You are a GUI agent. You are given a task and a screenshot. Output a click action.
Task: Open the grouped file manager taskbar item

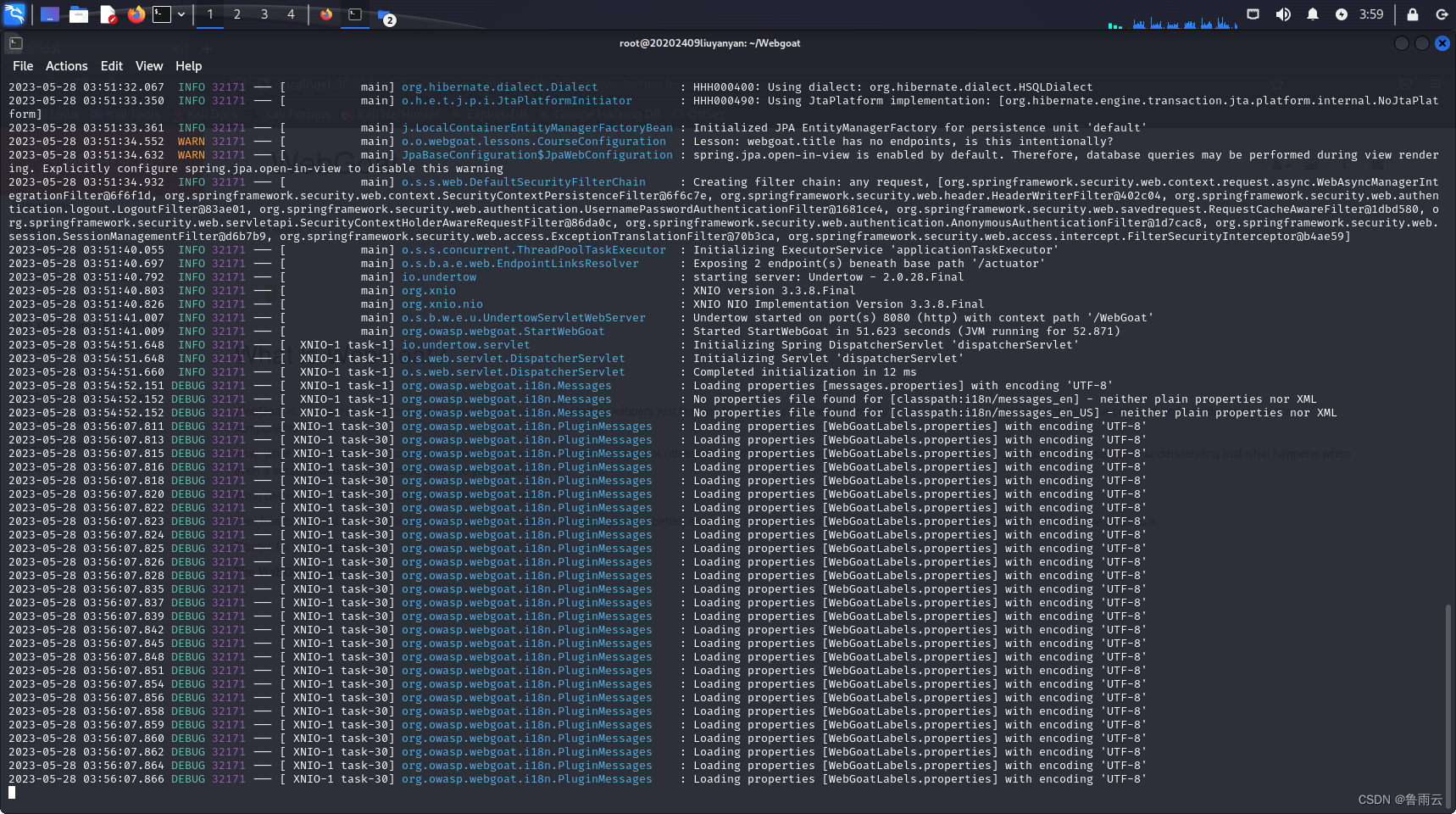tap(386, 16)
